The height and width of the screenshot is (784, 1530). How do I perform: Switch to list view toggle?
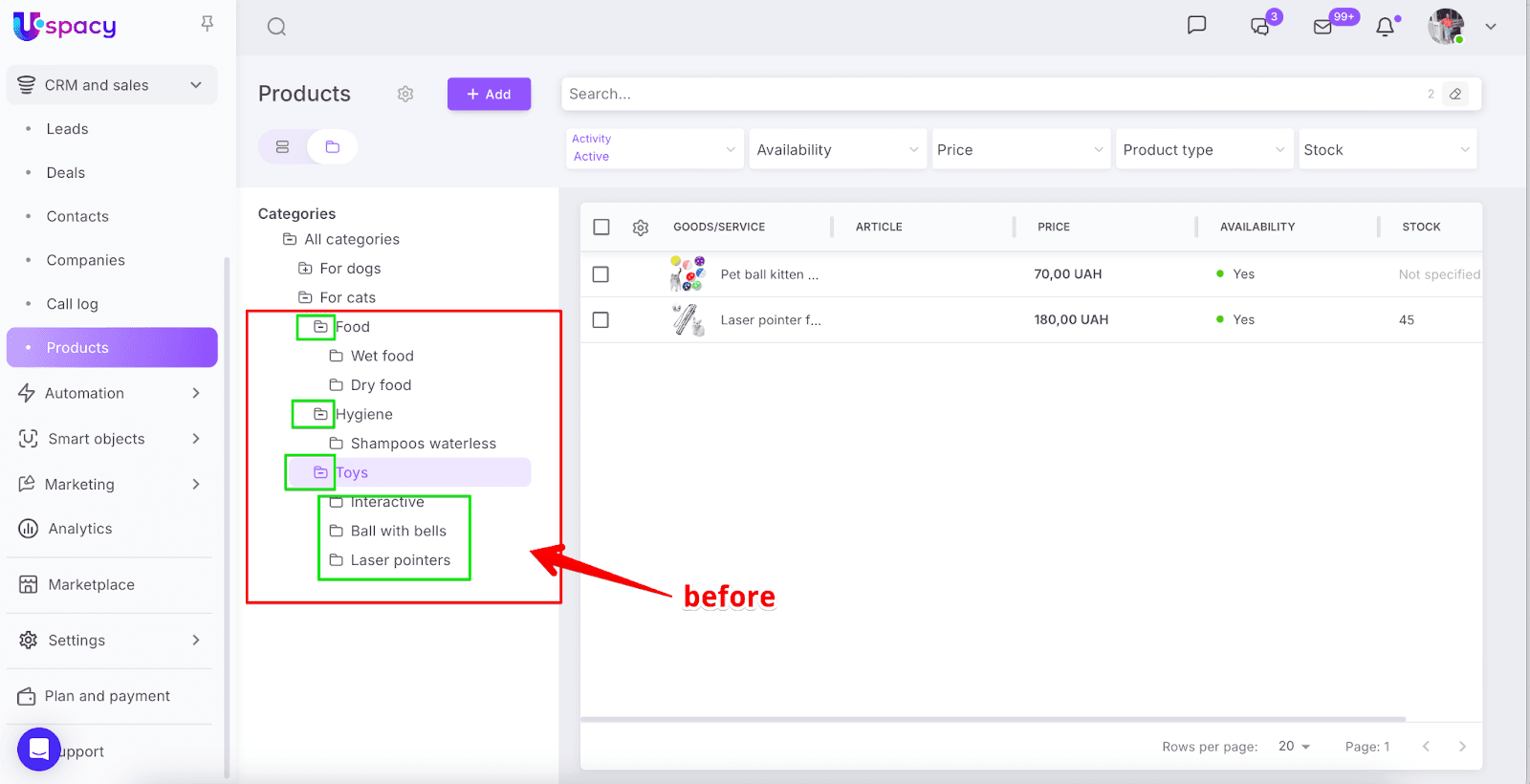[x=282, y=147]
